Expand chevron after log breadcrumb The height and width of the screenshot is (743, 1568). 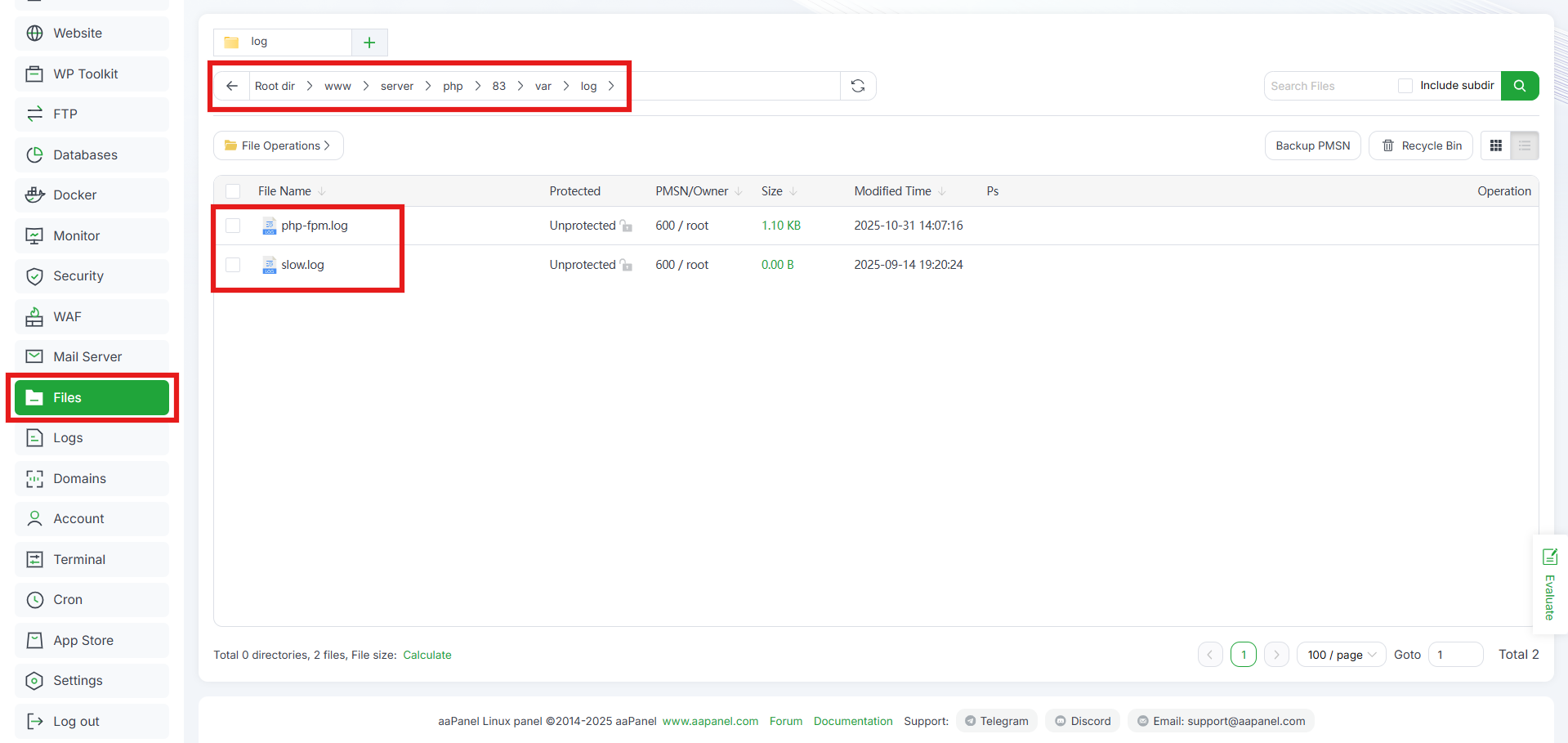[611, 86]
